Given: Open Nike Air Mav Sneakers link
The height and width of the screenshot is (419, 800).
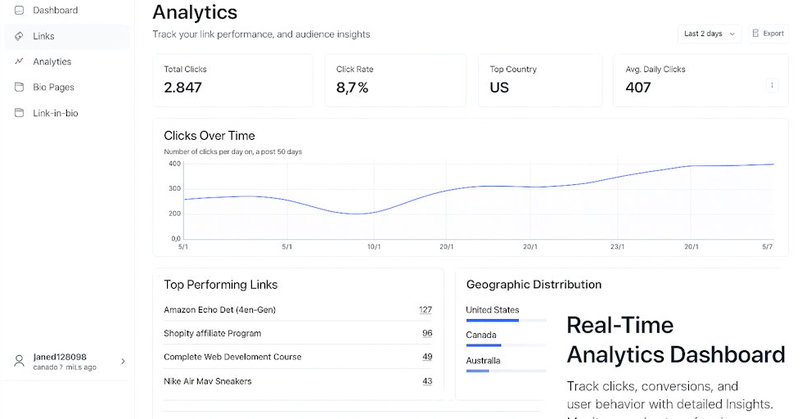Looking at the screenshot, I should (298, 381).
